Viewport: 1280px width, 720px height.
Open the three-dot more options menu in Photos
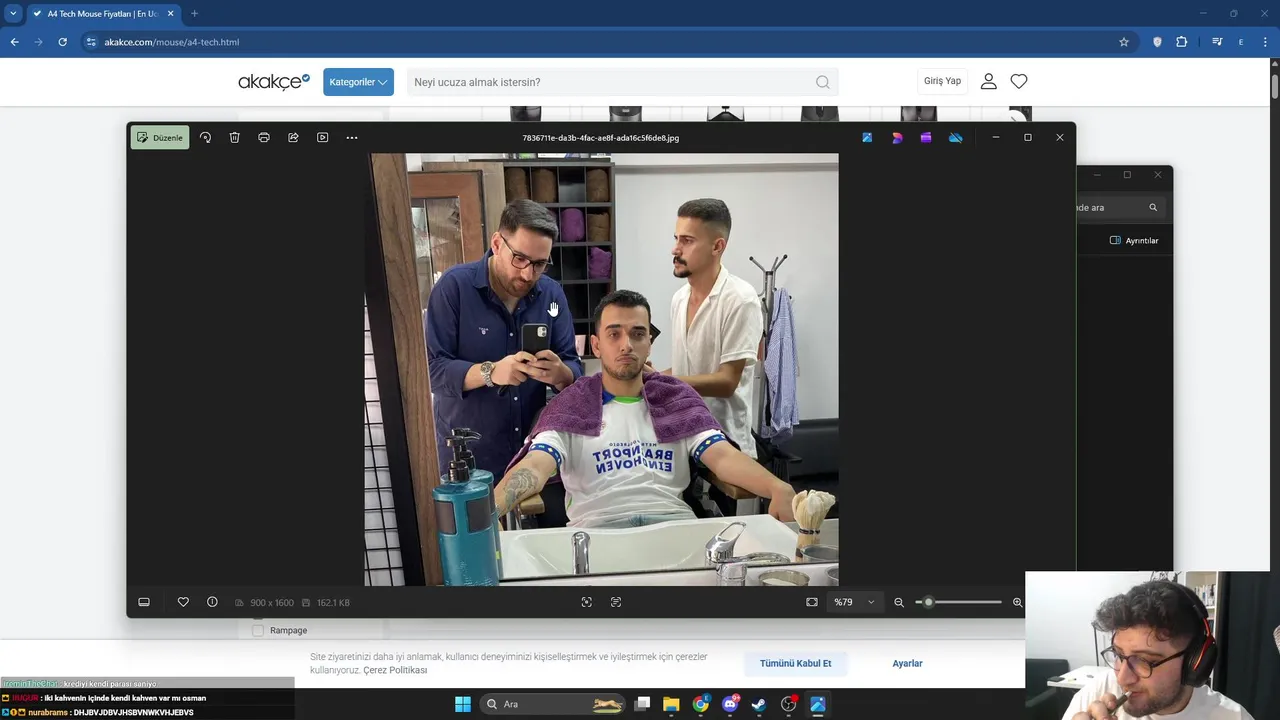352,137
